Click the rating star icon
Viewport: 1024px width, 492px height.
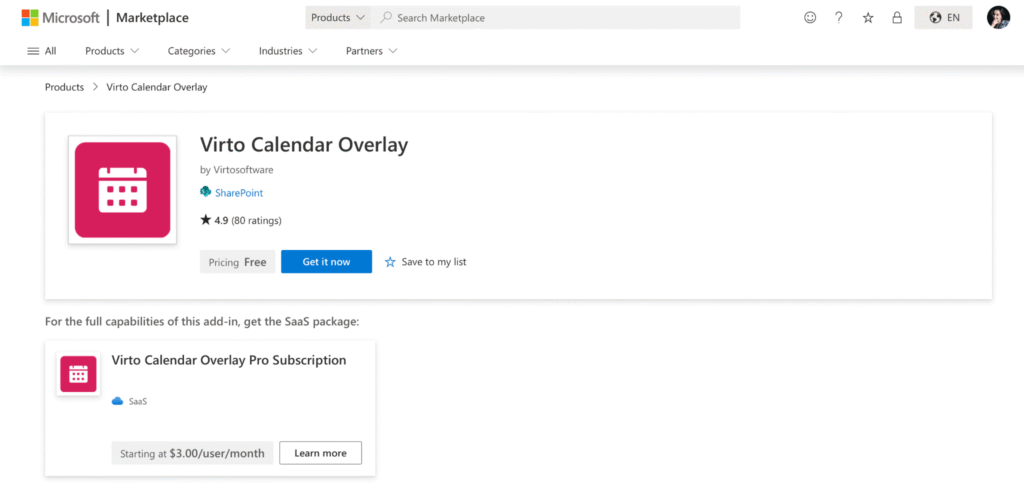coord(206,220)
